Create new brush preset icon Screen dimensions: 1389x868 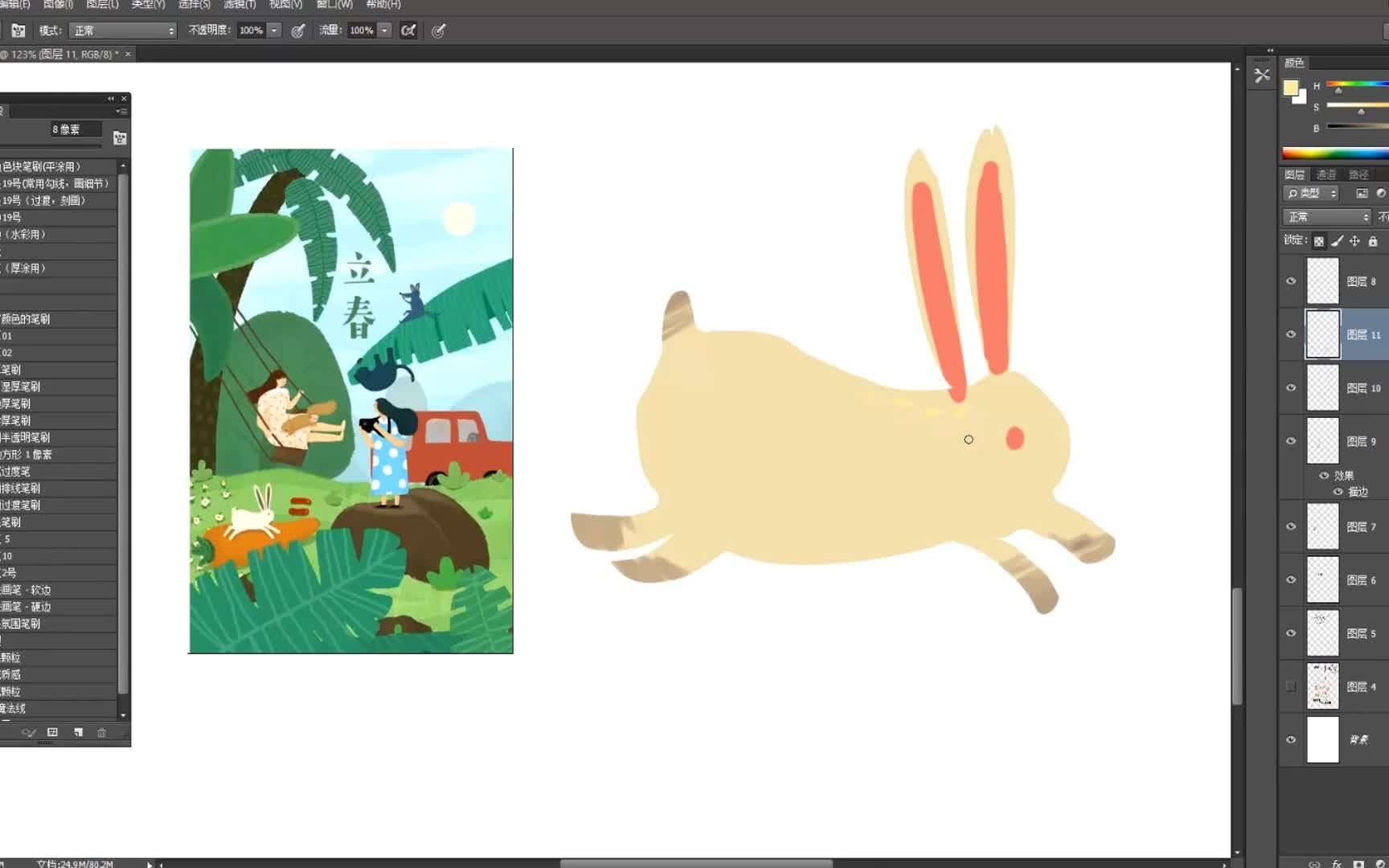[x=78, y=732]
